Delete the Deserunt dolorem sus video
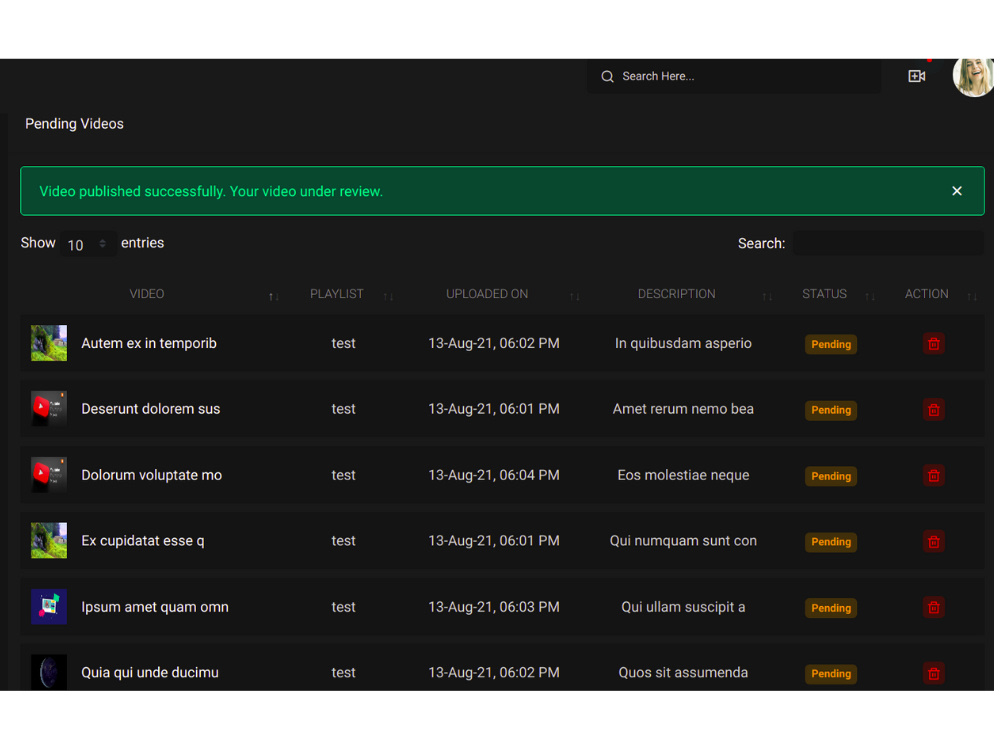1000x750 pixels. (x=934, y=409)
